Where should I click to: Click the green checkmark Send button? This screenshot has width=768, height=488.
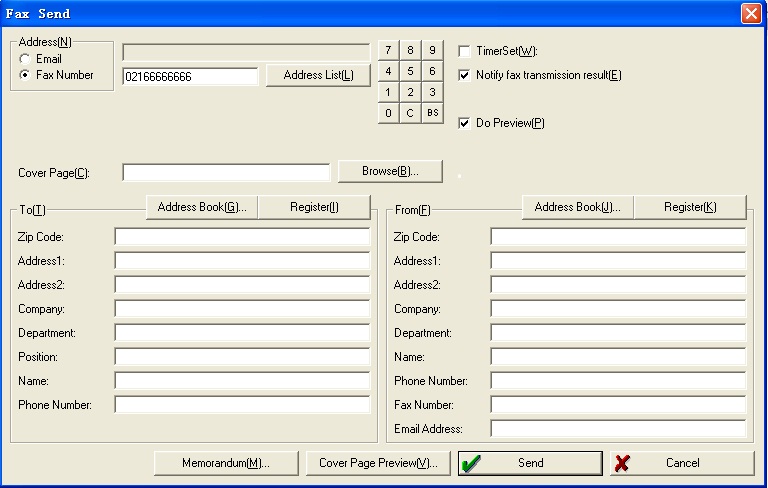coord(530,463)
